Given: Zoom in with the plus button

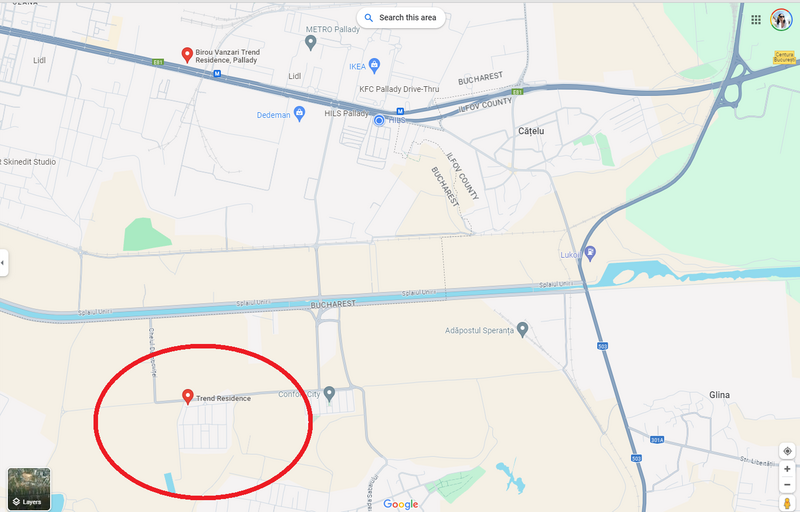Looking at the screenshot, I should pyautogui.click(x=787, y=469).
